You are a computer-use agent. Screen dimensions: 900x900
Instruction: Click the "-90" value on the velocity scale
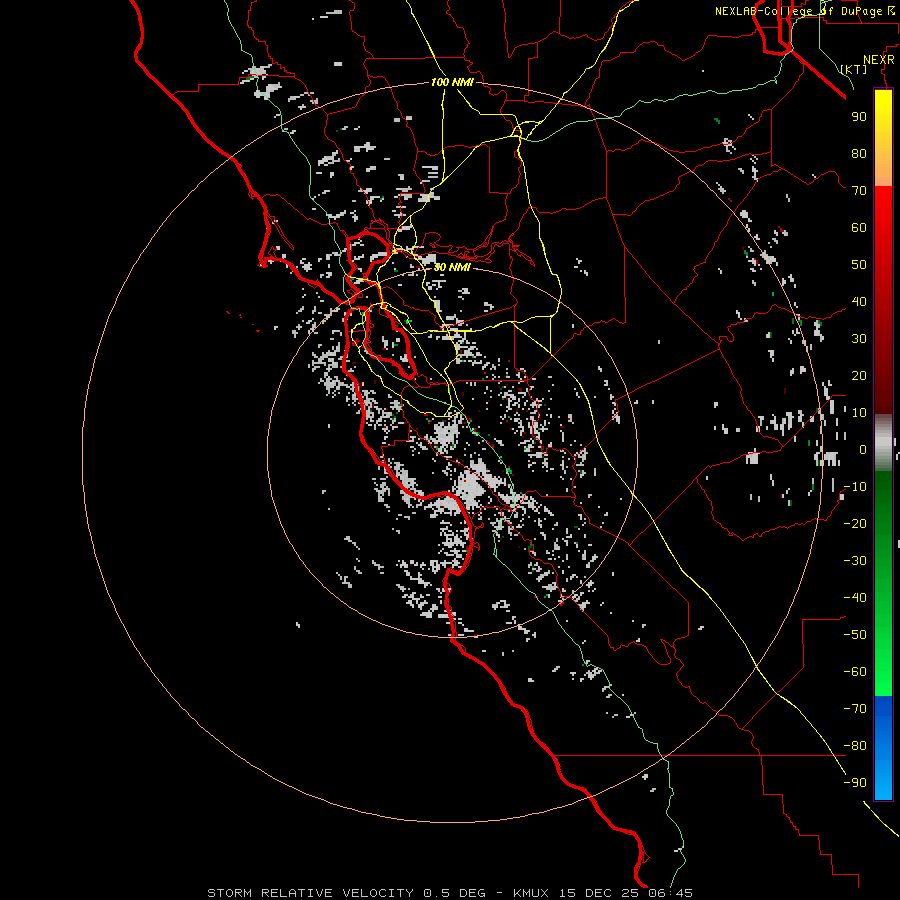855,783
